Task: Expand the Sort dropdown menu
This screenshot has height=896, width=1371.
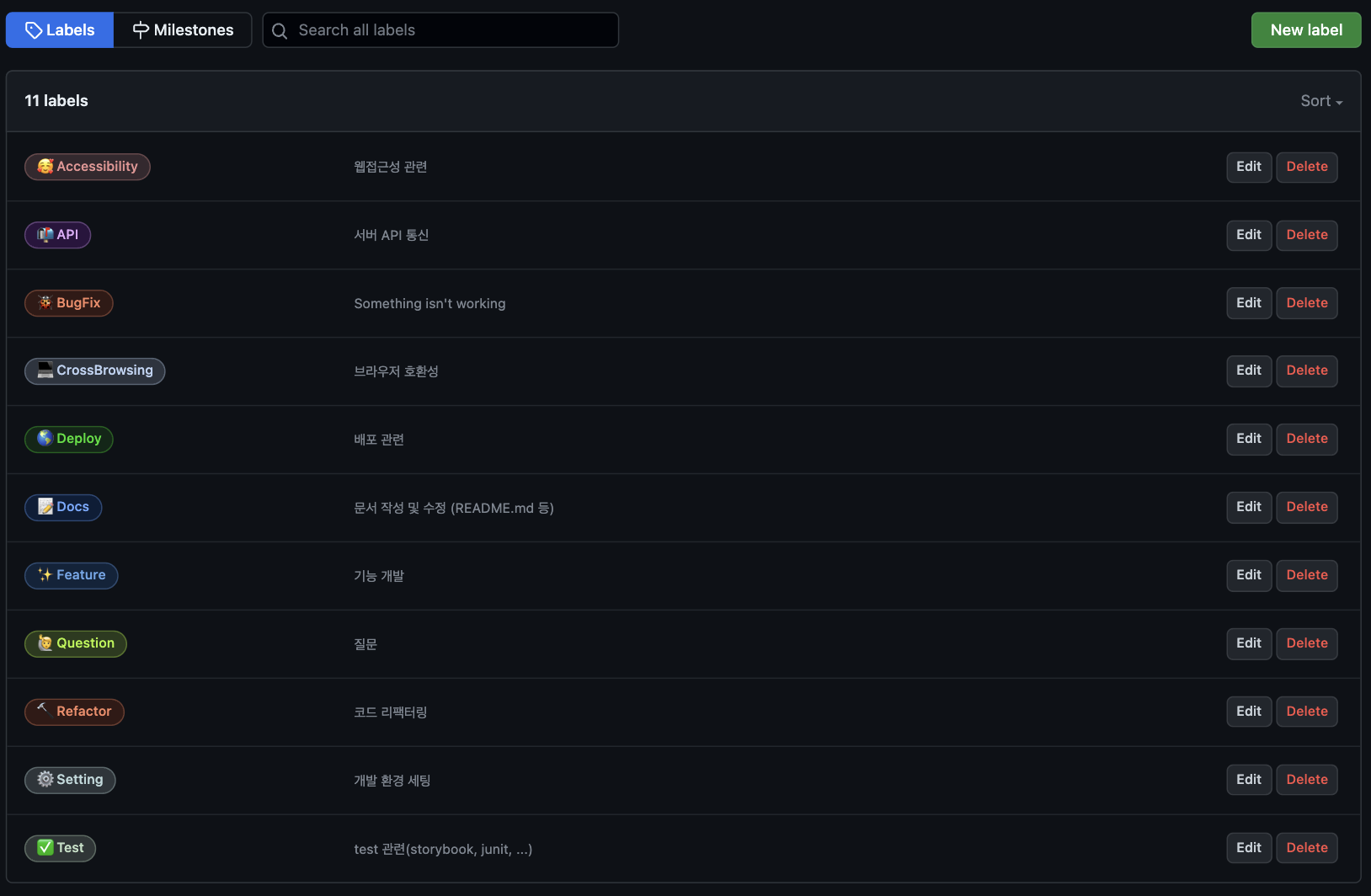Action: pos(1320,101)
